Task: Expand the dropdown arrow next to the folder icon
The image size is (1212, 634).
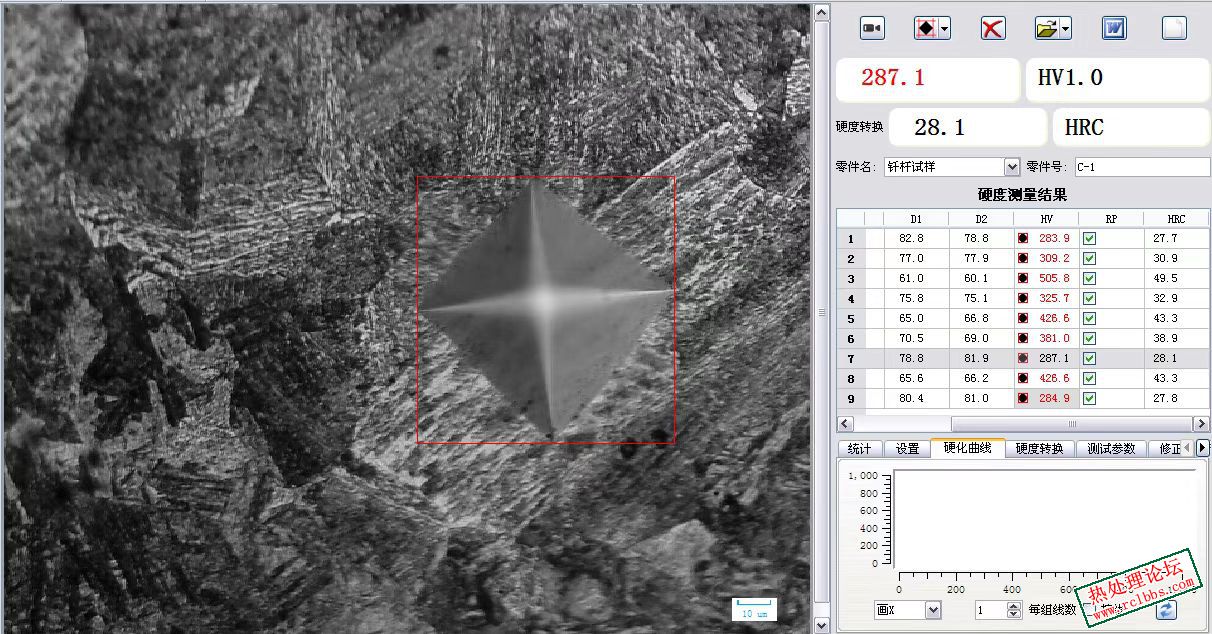Action: pyautogui.click(x=1066, y=28)
